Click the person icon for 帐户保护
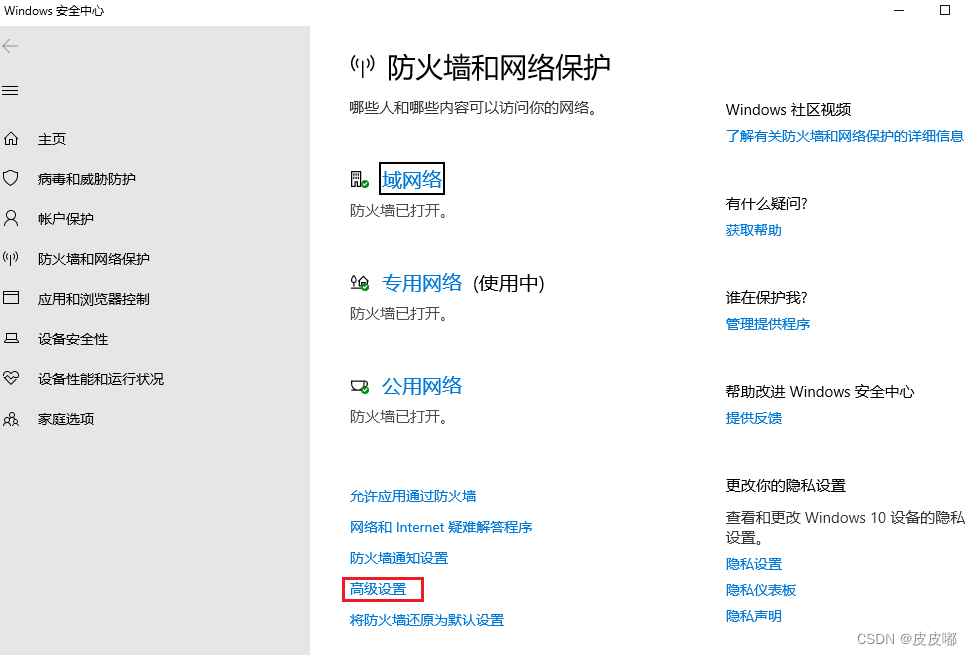Image resolution: width=972 pixels, height=655 pixels. point(11,218)
